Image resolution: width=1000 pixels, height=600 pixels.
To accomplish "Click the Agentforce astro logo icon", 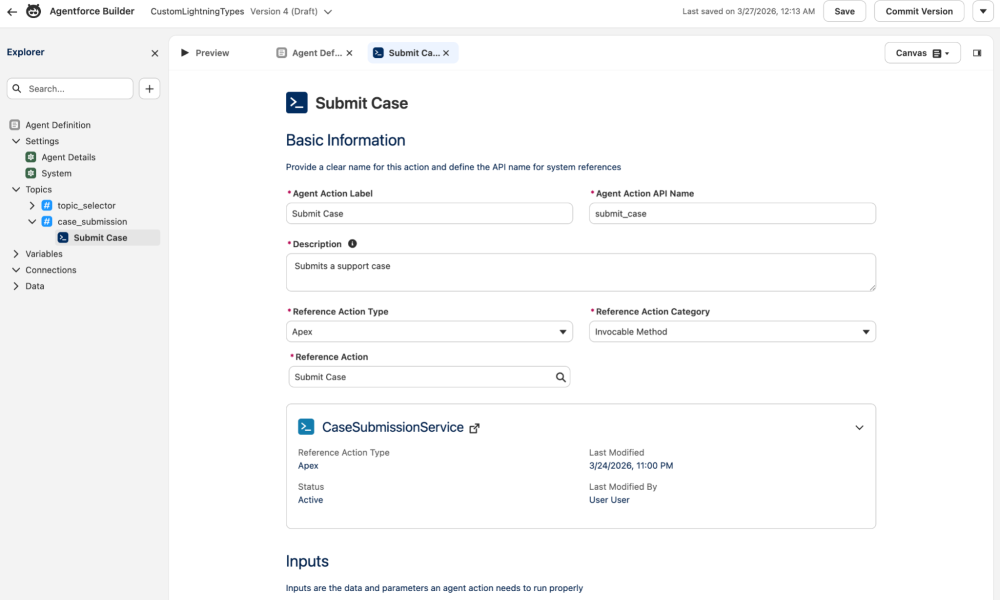I will point(33,11).
